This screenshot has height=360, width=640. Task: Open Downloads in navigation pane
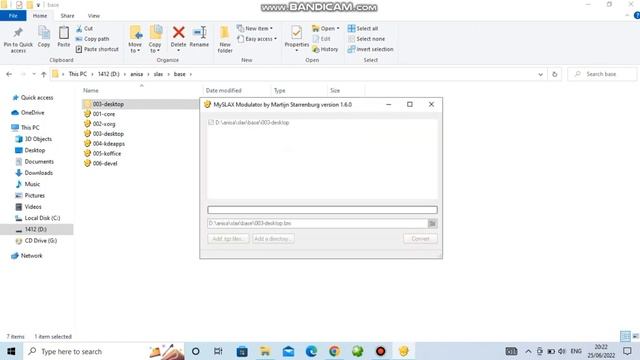pyautogui.click(x=38, y=173)
